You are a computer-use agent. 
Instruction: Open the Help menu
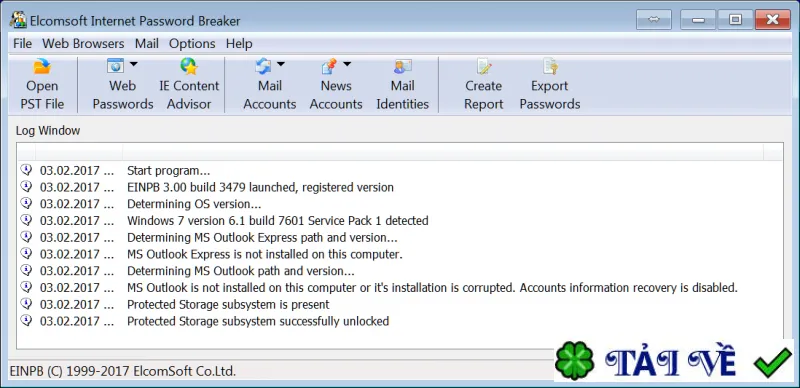click(239, 44)
